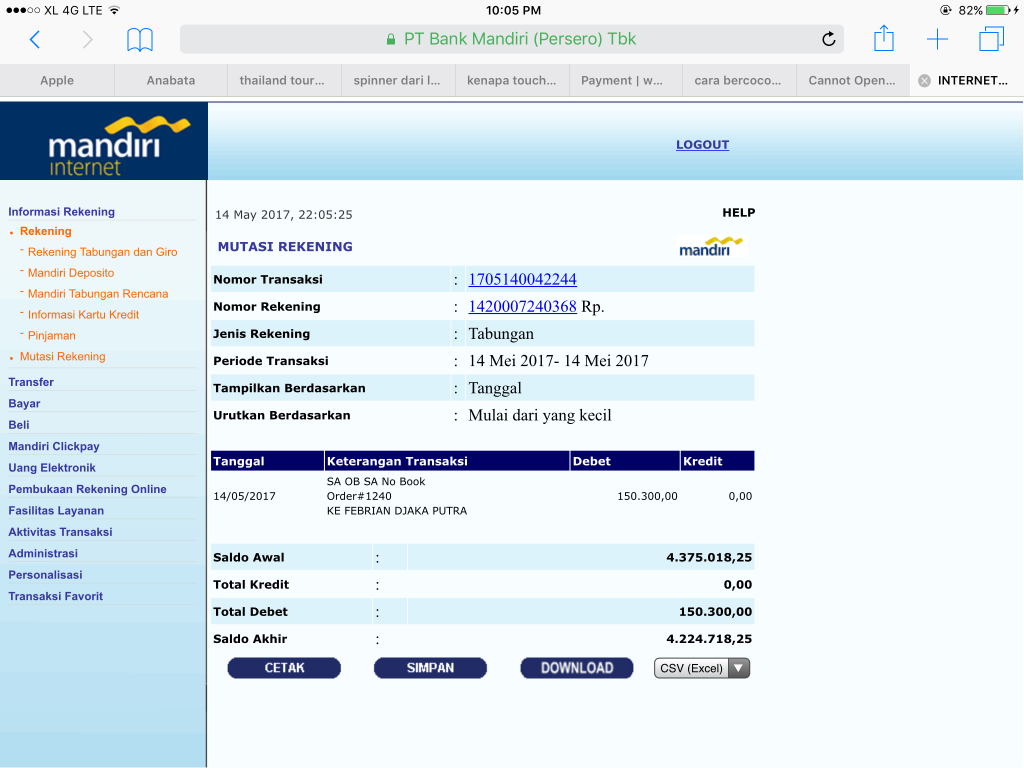Screen dimensions: 1024x768
Task: Switch to the spinner dari tab
Action: click(397, 80)
